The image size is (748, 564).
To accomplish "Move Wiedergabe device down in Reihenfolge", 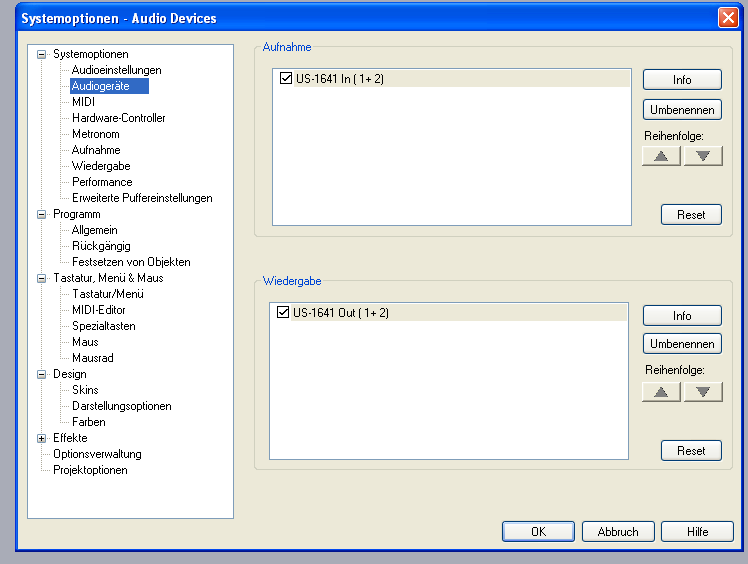I will point(703,392).
